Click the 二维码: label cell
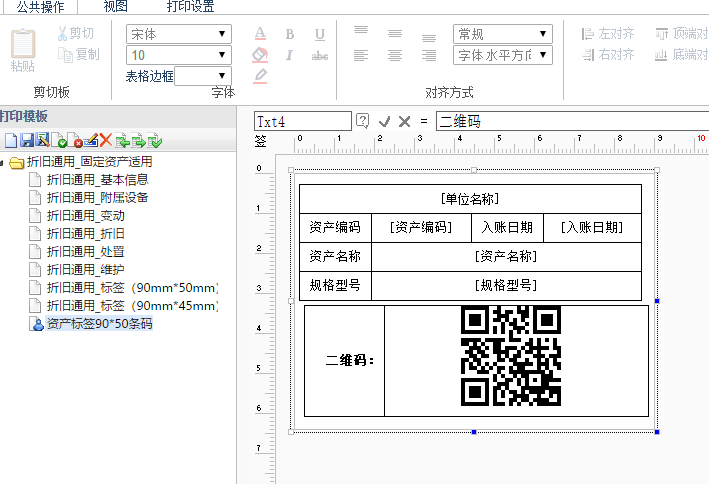This screenshot has width=717, height=495. click(x=344, y=361)
